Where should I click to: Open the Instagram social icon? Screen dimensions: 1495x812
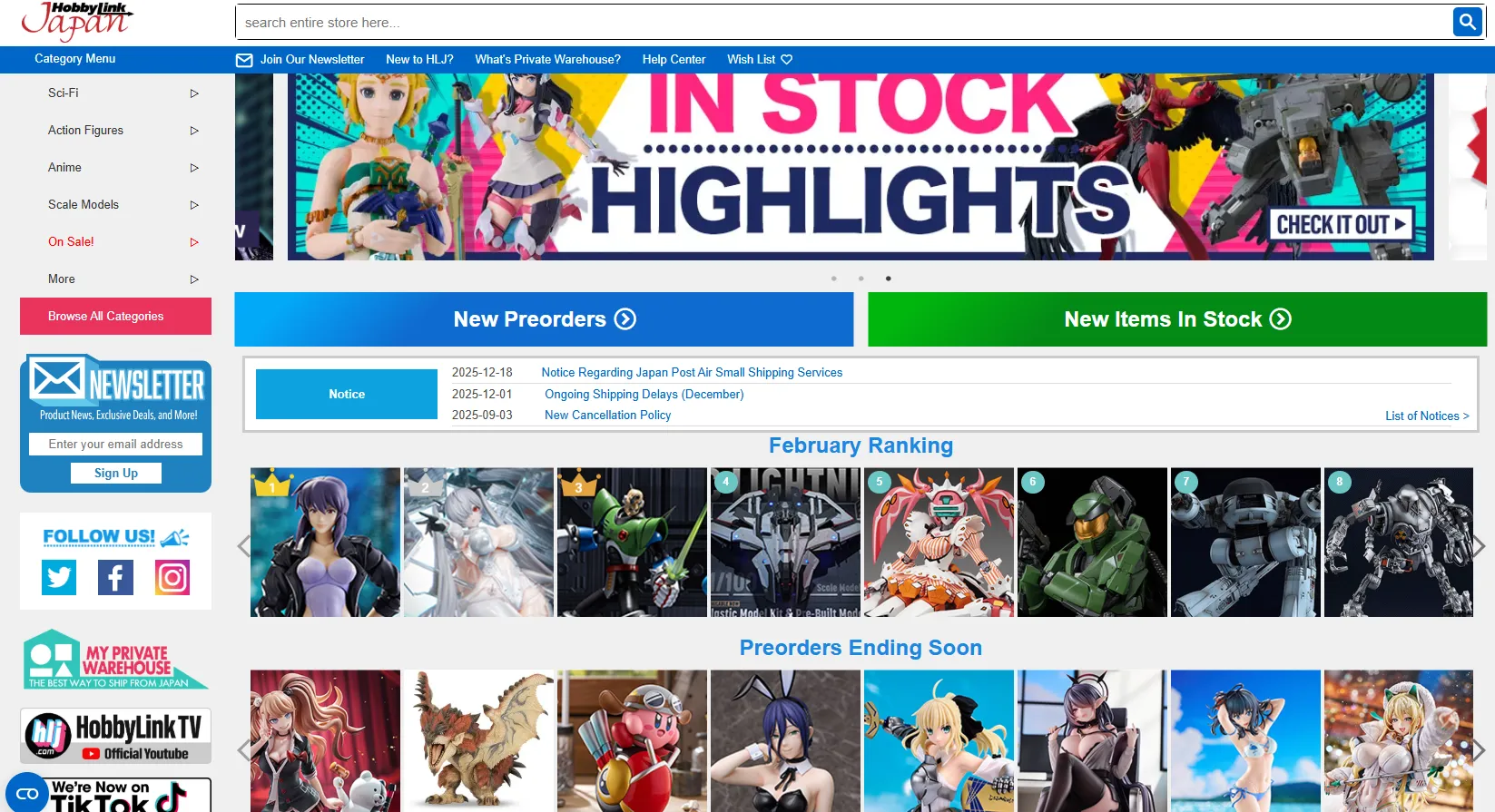(x=172, y=577)
